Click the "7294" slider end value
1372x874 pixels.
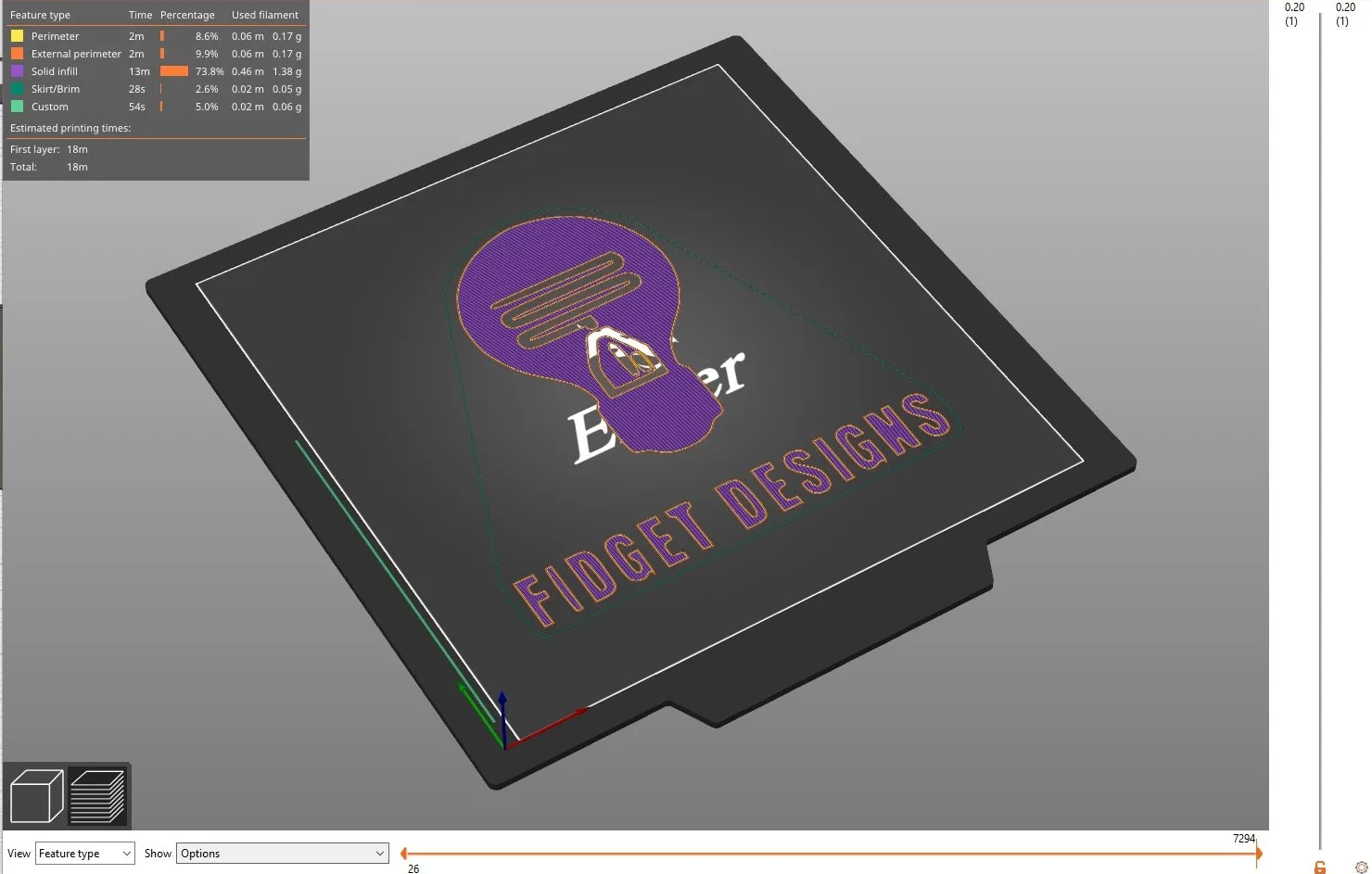click(x=1244, y=838)
